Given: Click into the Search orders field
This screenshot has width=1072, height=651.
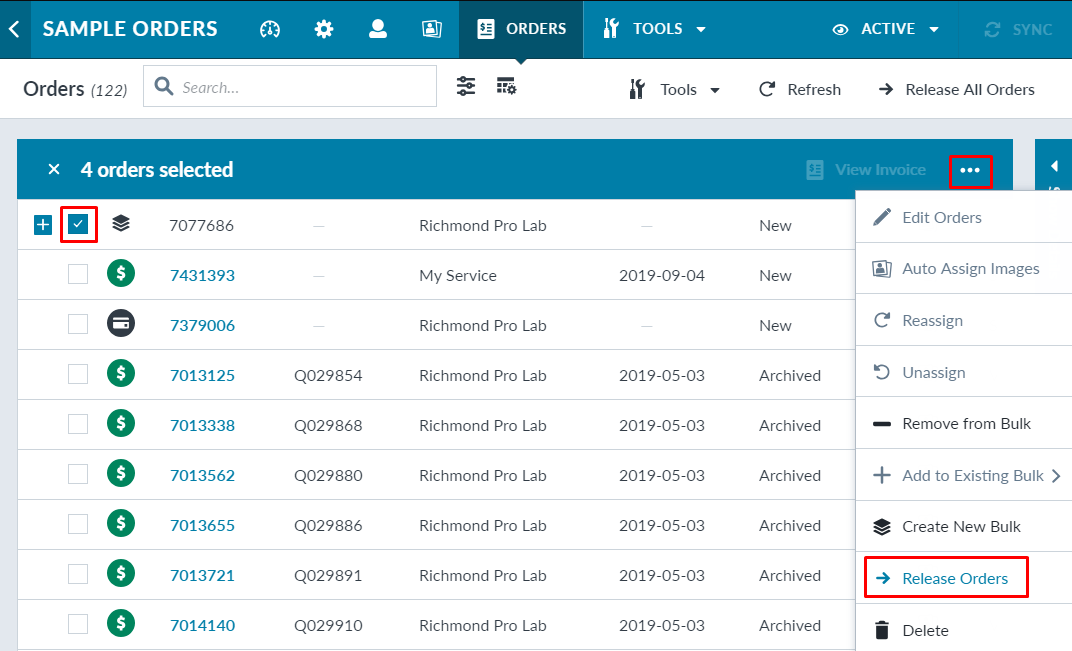Looking at the screenshot, I should click(290, 86).
